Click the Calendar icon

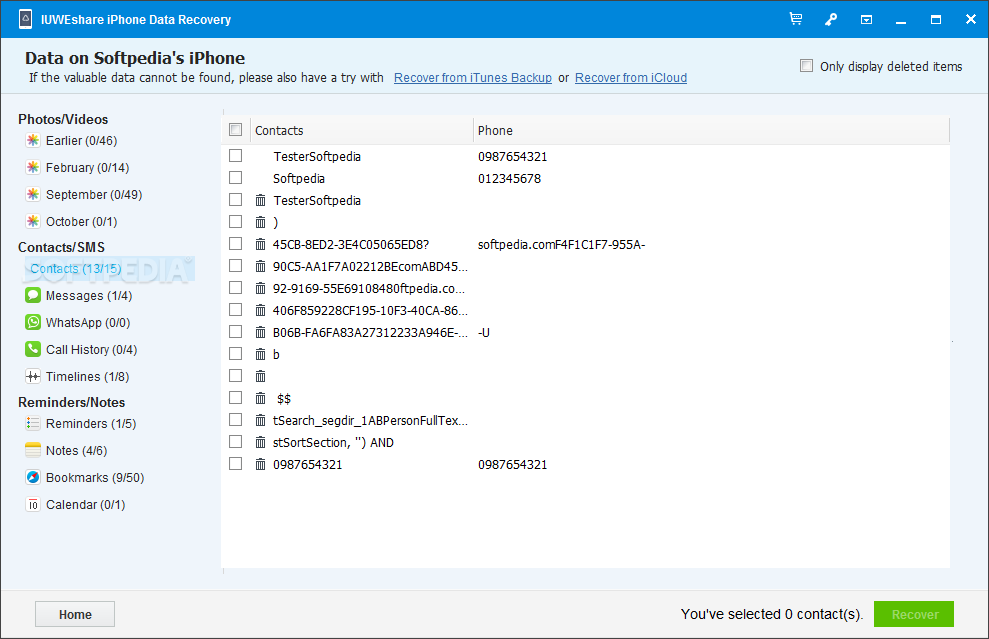coord(33,505)
